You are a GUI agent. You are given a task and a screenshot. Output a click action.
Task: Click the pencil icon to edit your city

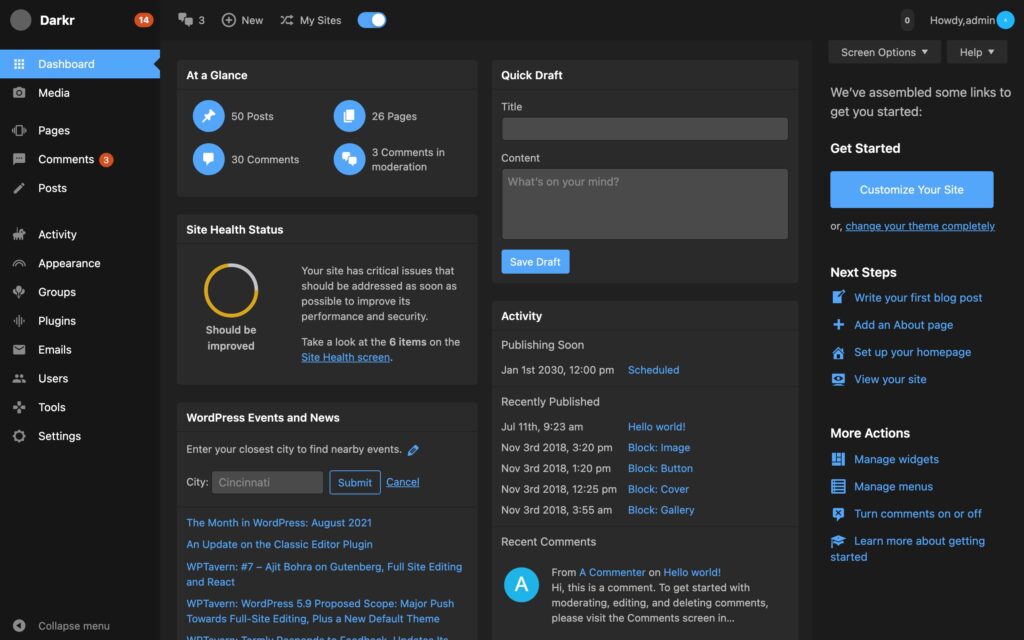pos(414,449)
